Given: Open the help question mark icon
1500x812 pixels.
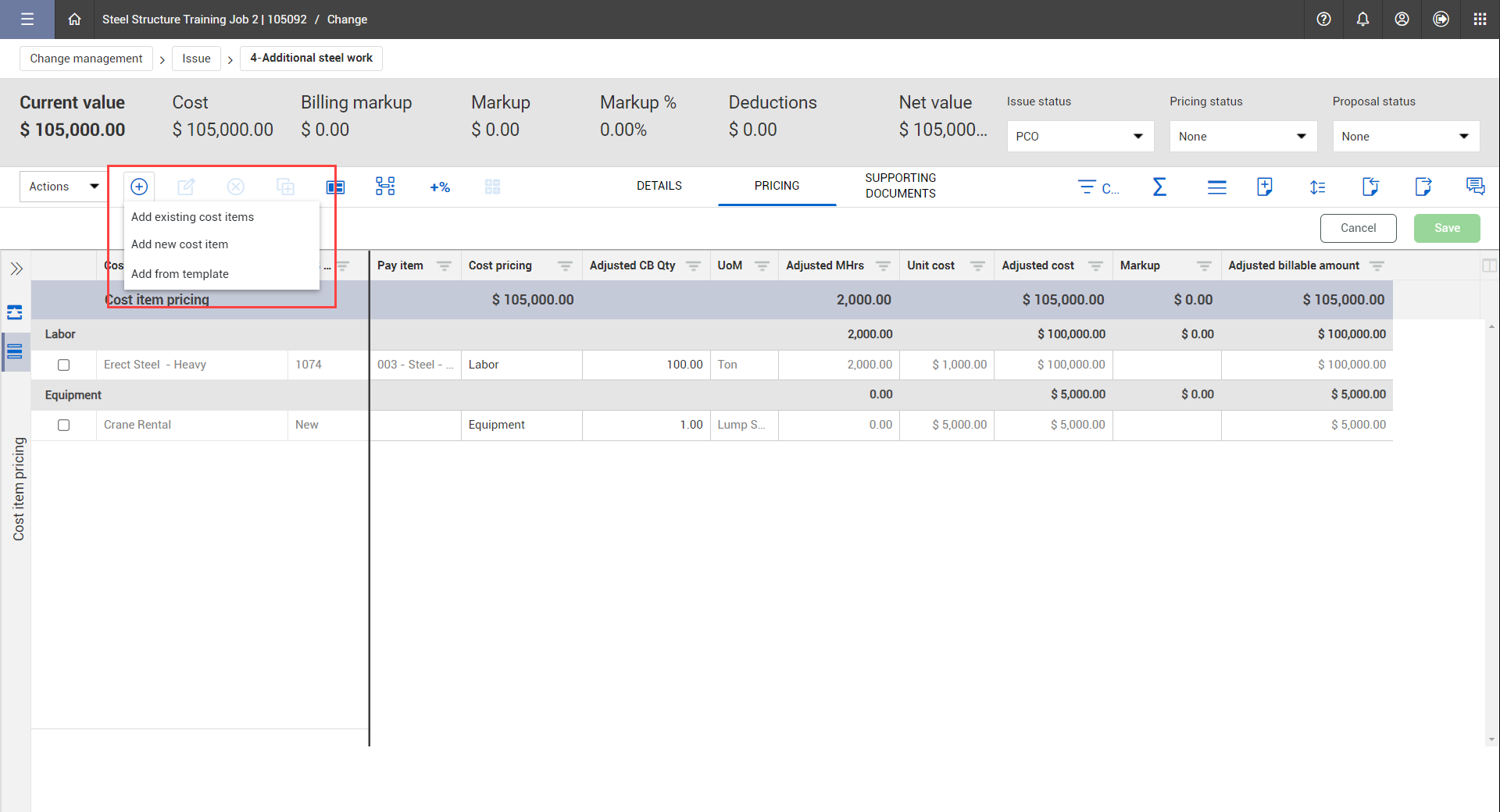Looking at the screenshot, I should tap(1323, 20).
